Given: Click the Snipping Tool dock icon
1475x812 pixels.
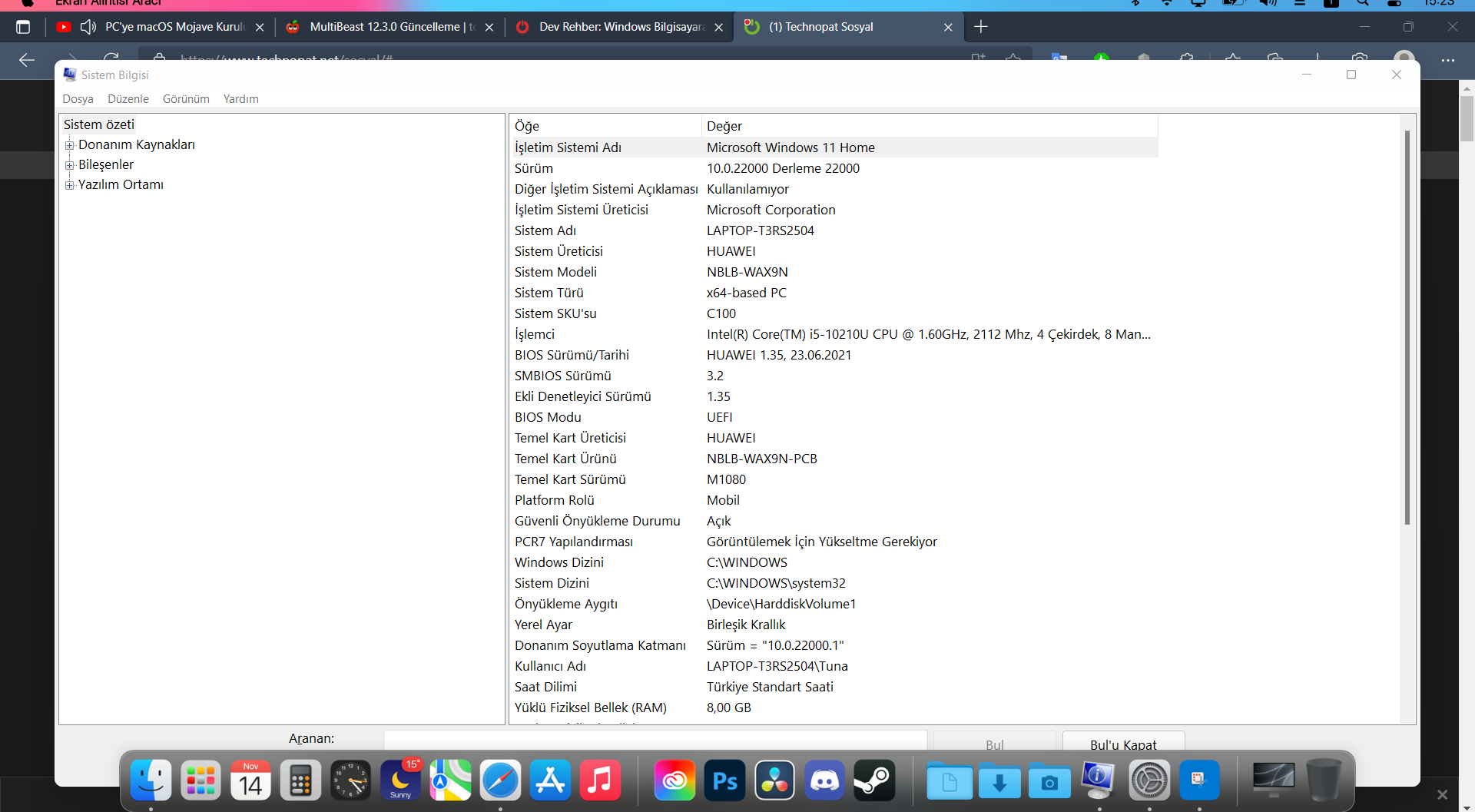Looking at the screenshot, I should pos(1199,781).
